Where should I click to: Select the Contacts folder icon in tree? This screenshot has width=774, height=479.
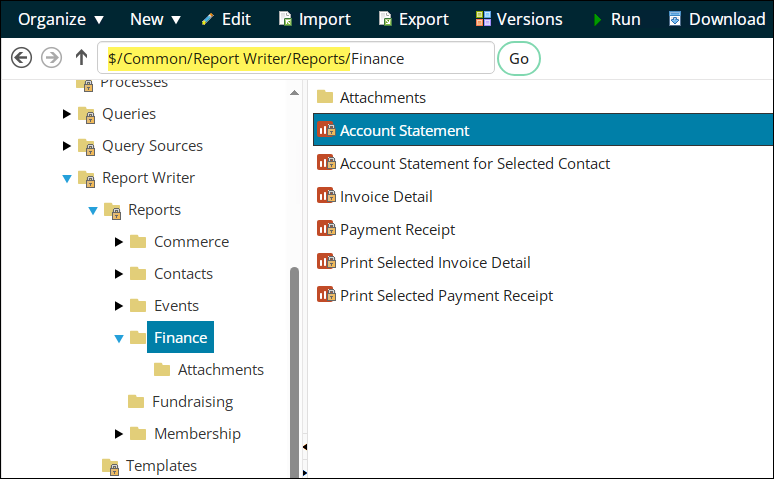[138, 274]
